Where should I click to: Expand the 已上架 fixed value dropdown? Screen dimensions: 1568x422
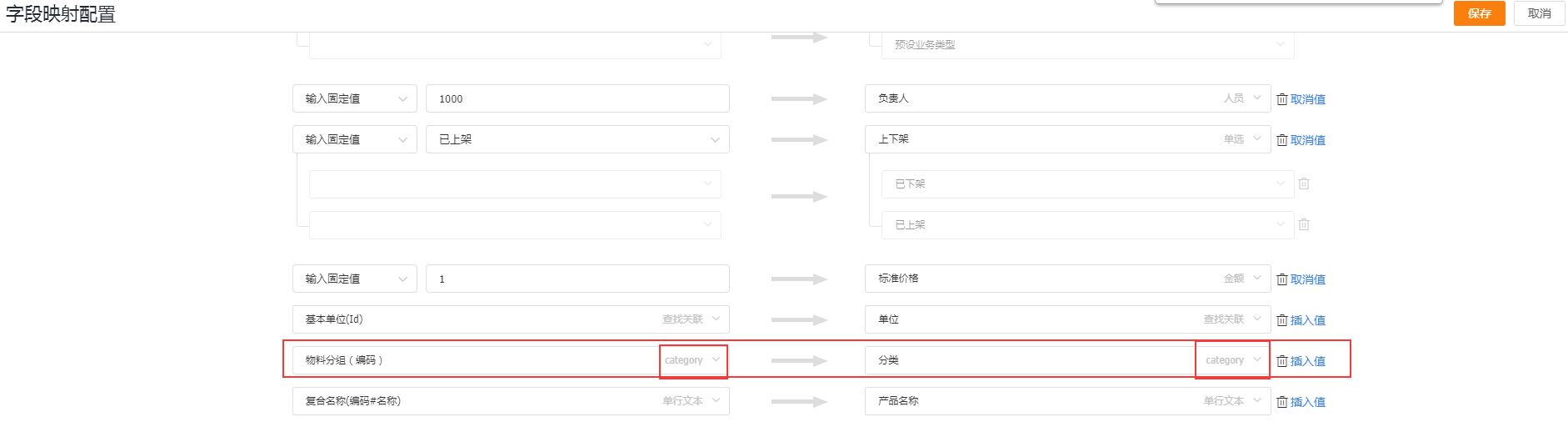577,139
